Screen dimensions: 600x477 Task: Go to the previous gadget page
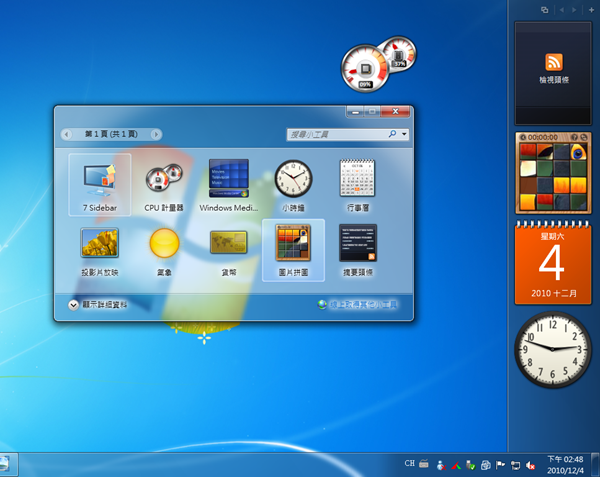coord(67,133)
